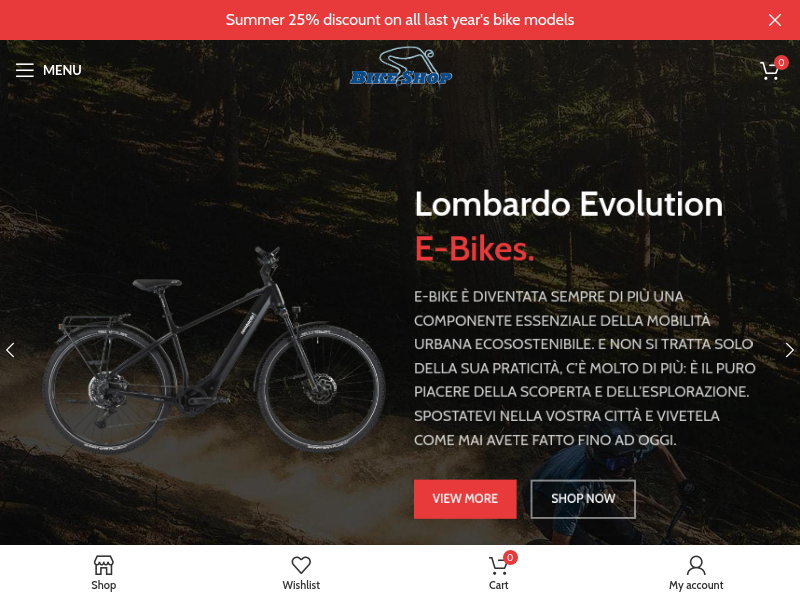The width and height of the screenshot is (800, 600).
Task: Open the Shop storefront icon
Action: click(104, 565)
